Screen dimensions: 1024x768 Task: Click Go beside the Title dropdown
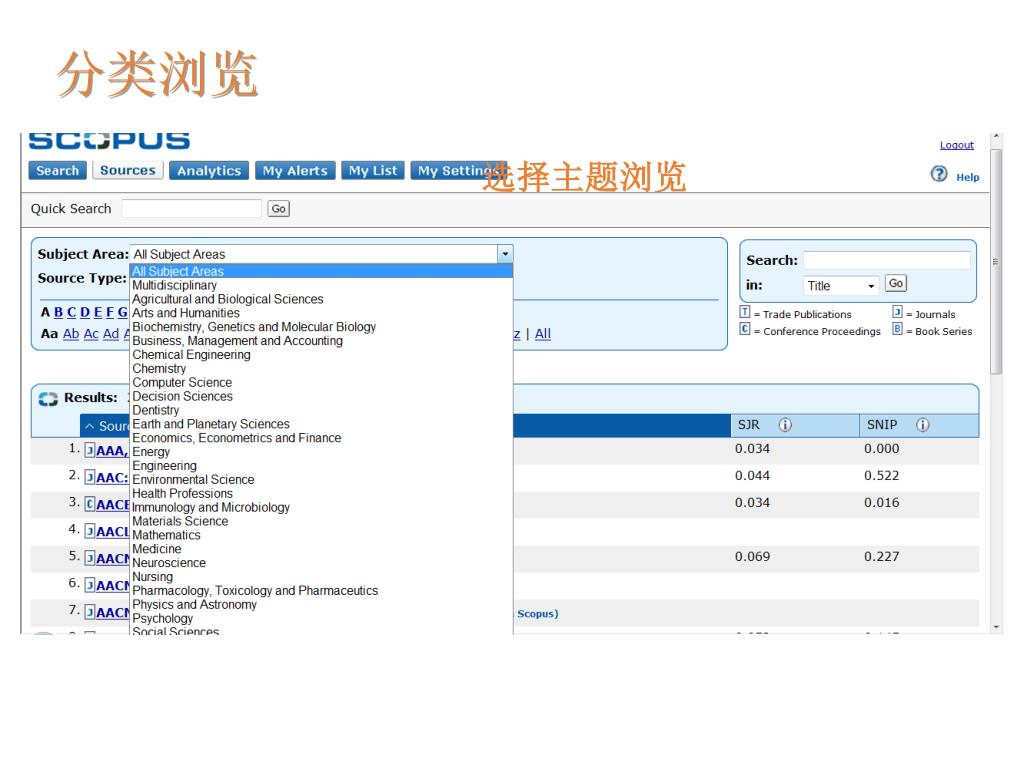[896, 283]
